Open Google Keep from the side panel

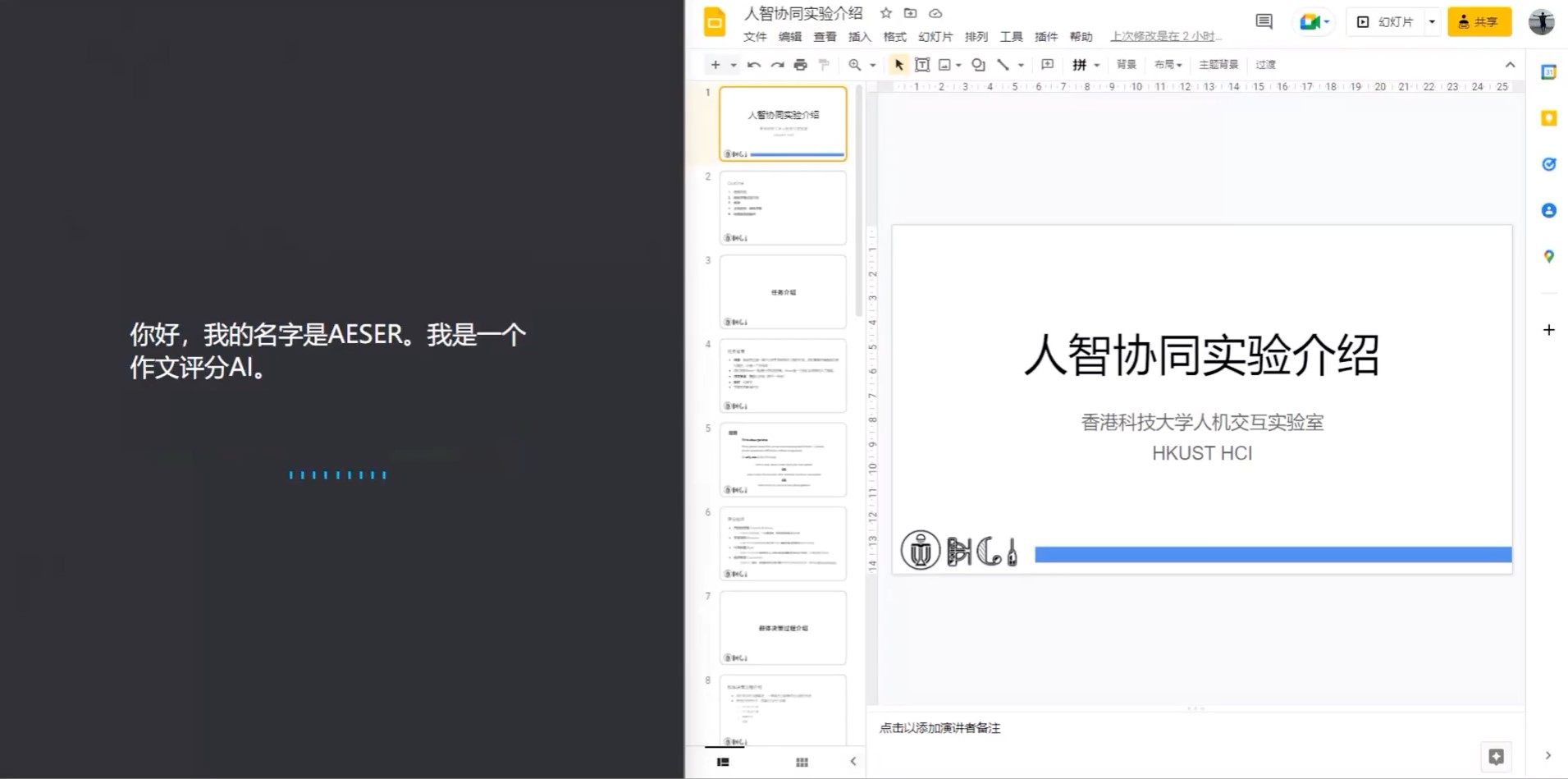[x=1549, y=117]
